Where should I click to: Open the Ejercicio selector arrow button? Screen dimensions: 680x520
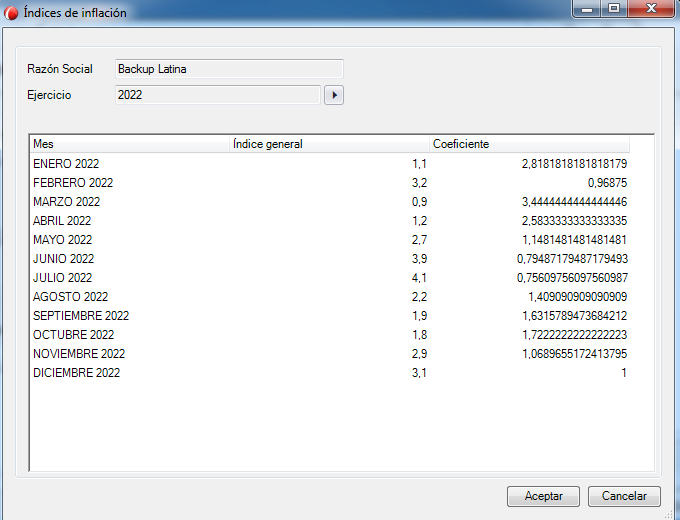click(x=334, y=95)
